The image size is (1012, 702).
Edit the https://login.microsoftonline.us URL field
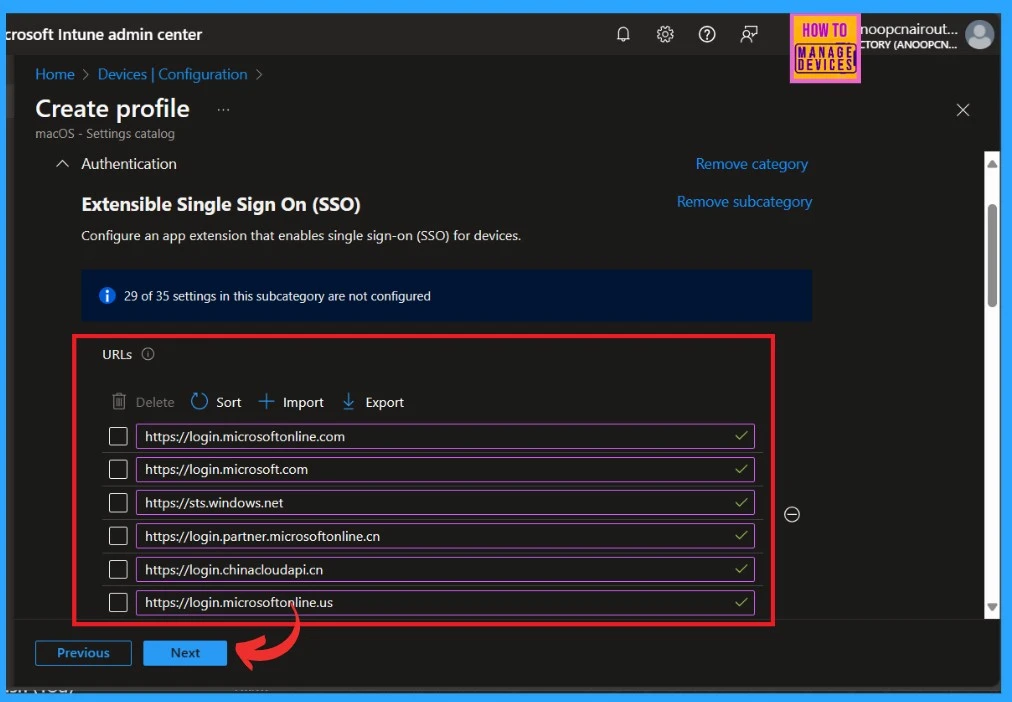445,602
